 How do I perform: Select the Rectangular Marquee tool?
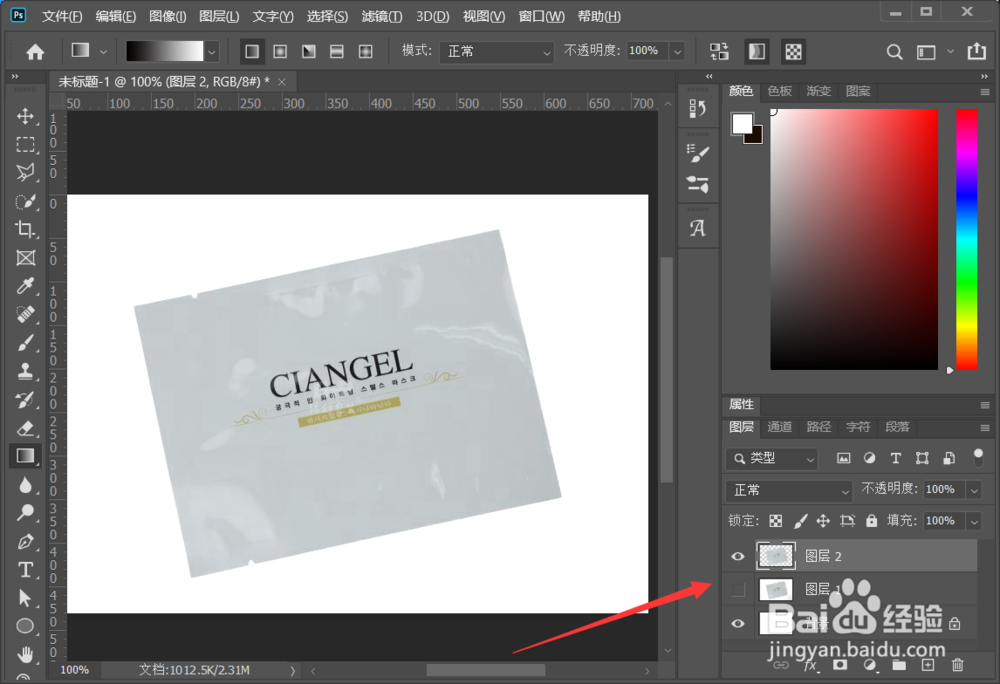25,145
